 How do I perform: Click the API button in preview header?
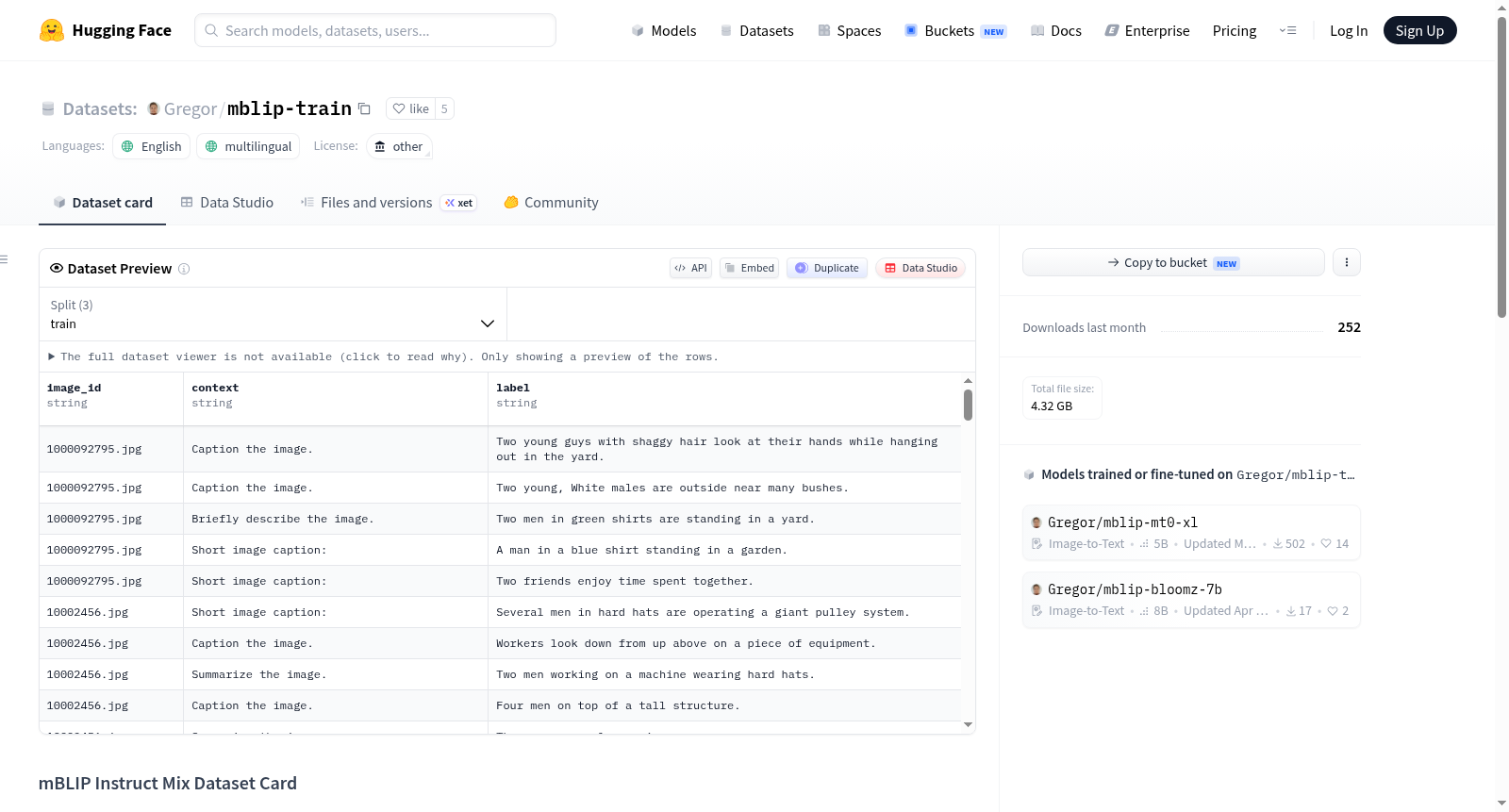(690, 268)
